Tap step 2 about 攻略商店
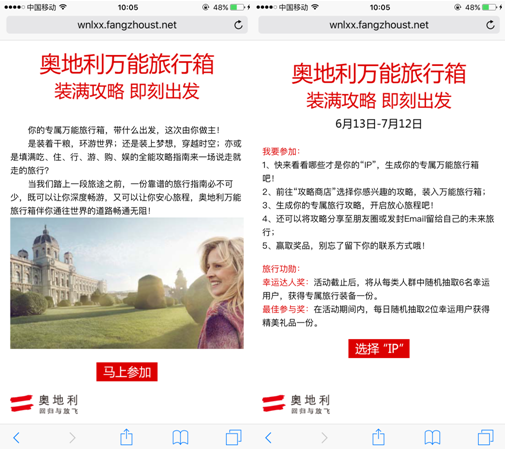 pos(374,192)
